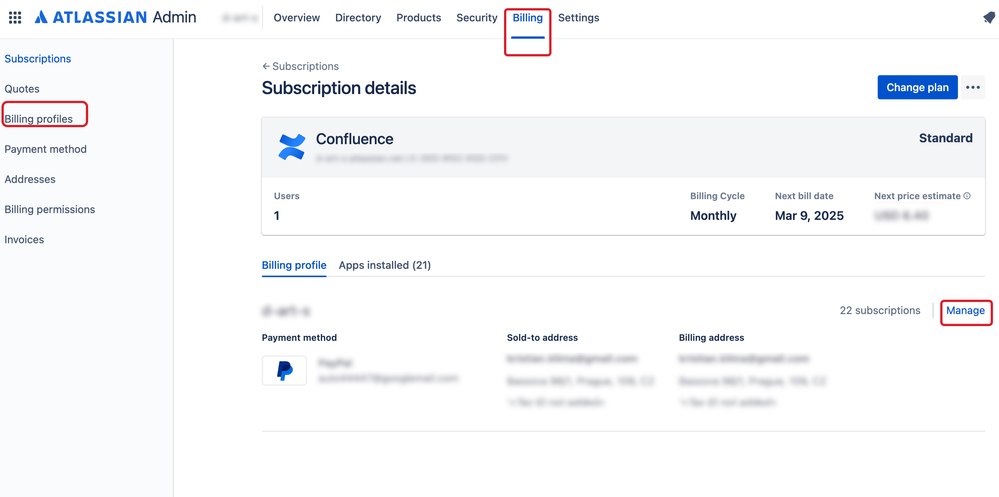Viewport: 999px width, 497px height.
Task: View Invoices in the sidebar
Action: coord(24,240)
